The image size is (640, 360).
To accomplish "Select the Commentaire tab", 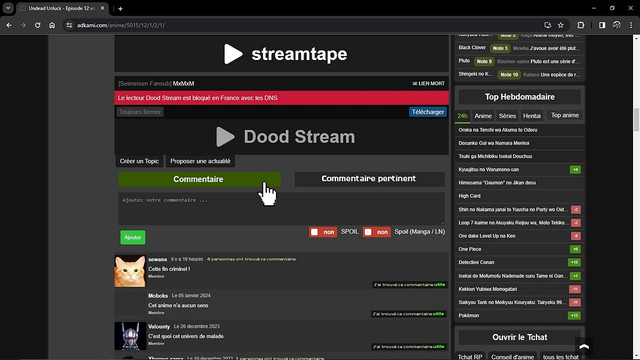I will coord(199,179).
